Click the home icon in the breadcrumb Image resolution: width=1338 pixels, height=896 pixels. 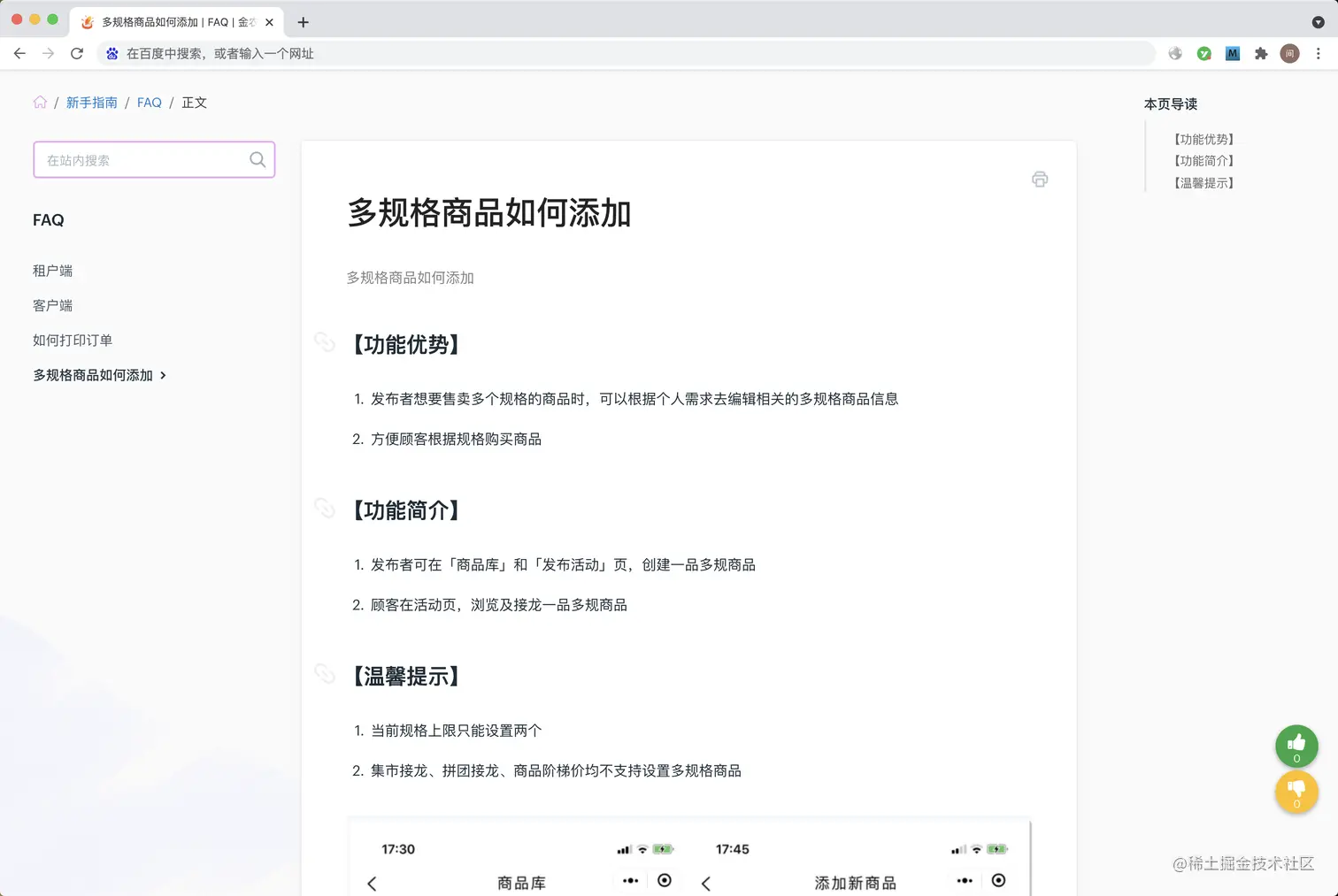coord(40,103)
